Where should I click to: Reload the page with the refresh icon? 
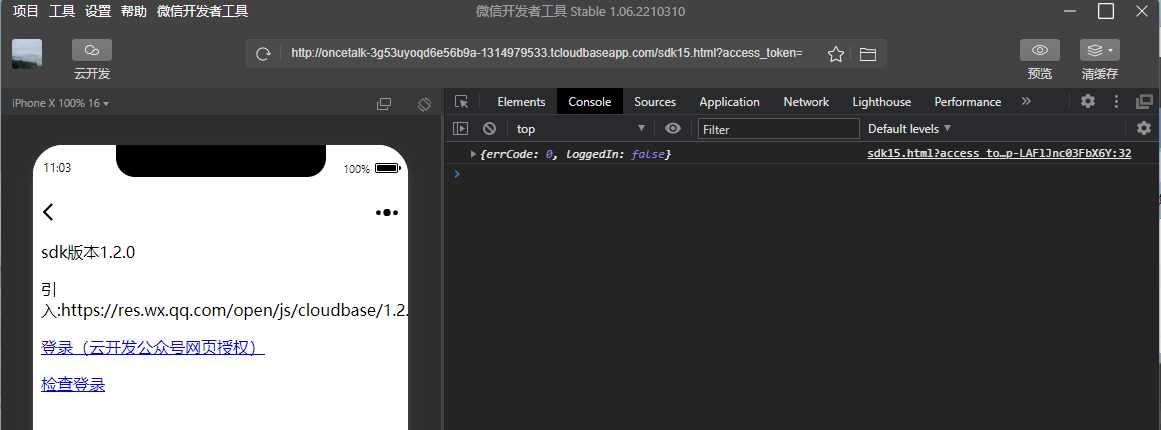(263, 53)
